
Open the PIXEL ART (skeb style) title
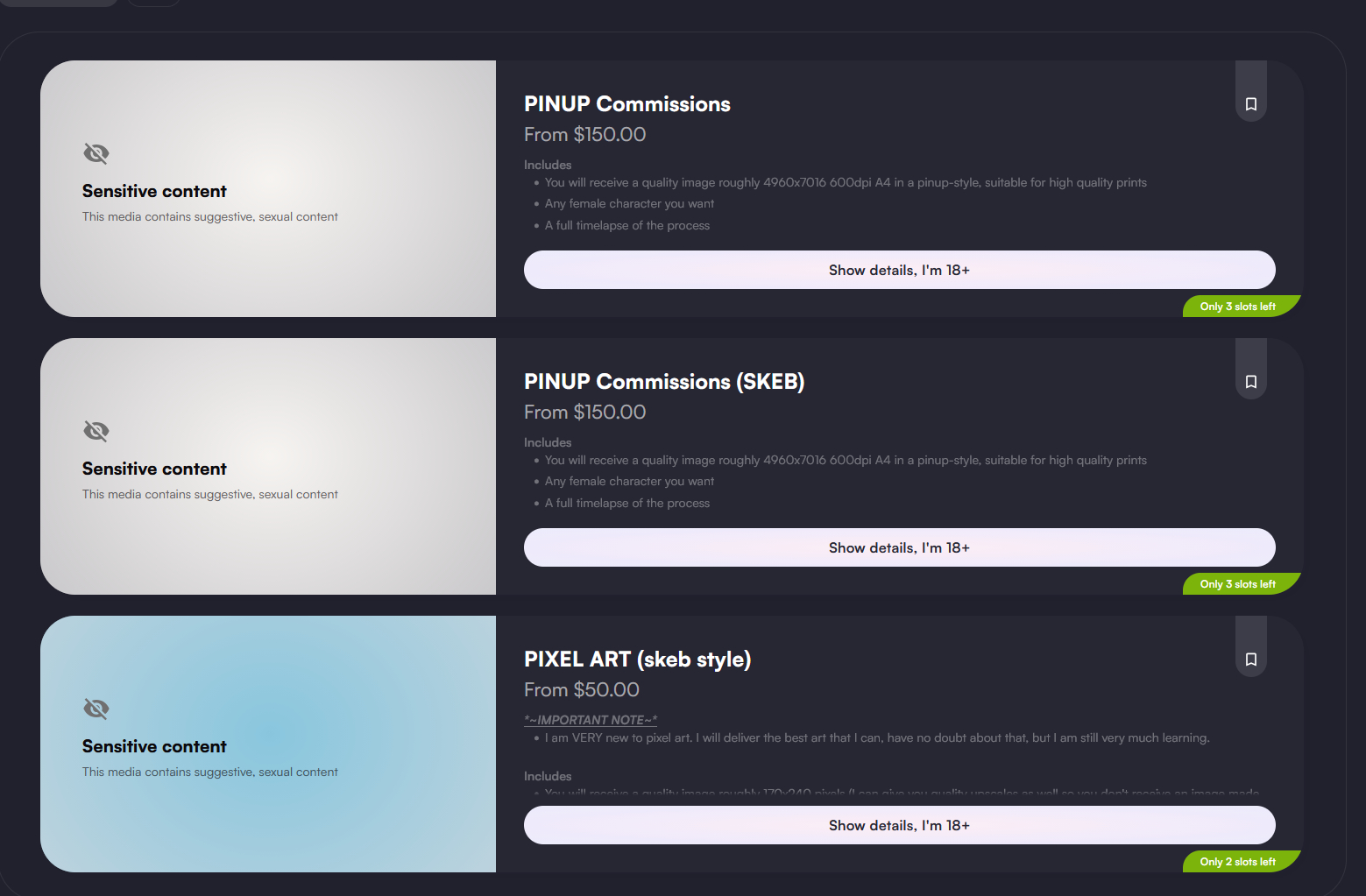[637, 660]
